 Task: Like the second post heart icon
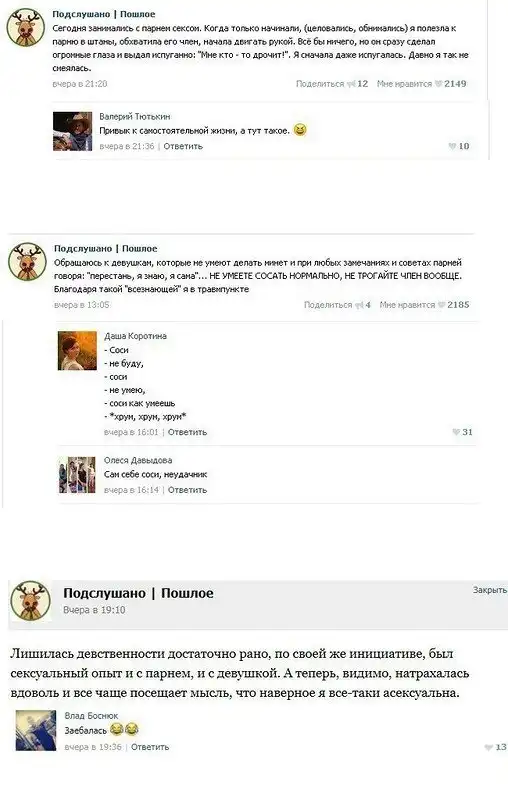[x=441, y=305]
